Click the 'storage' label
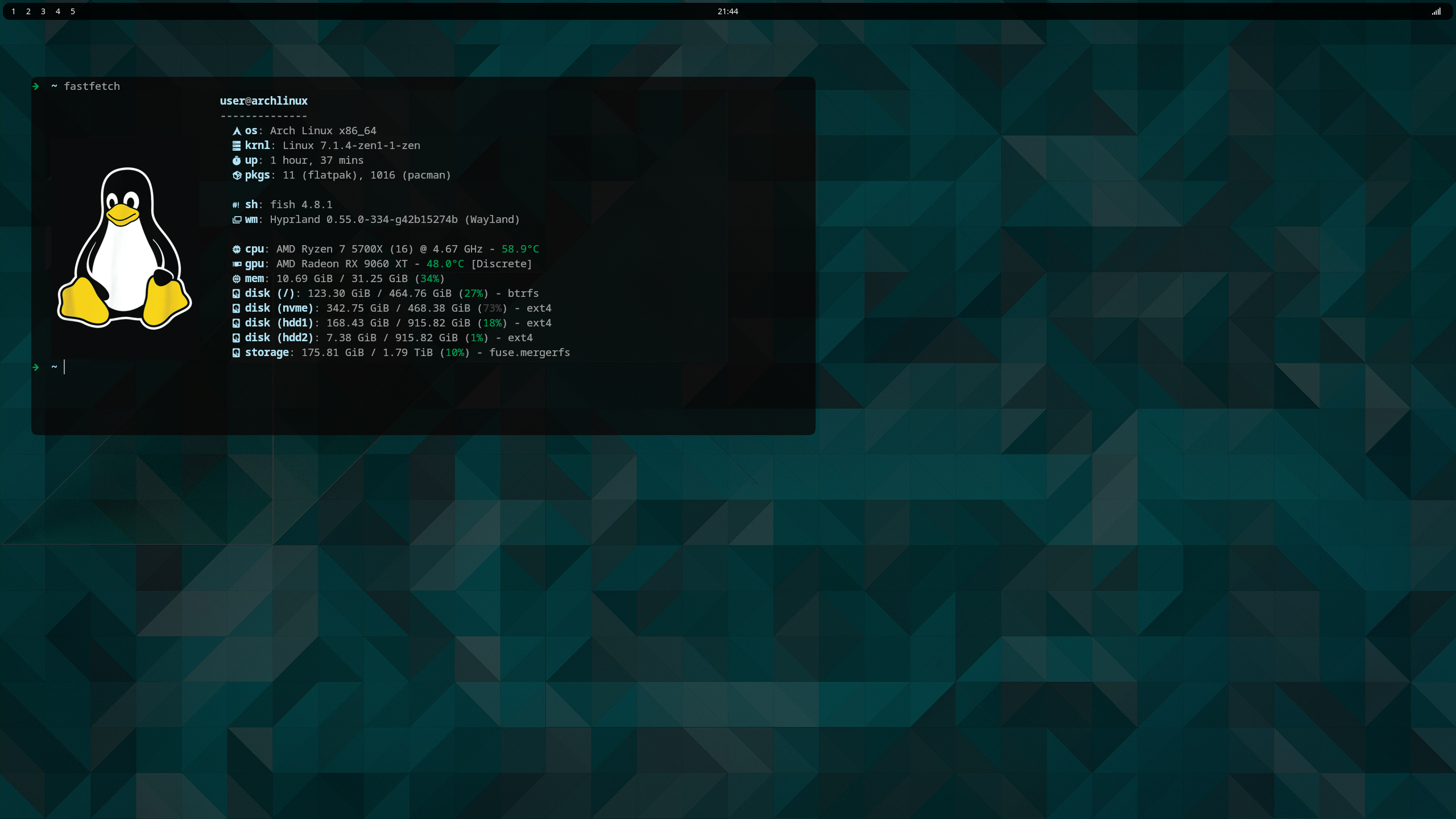Image resolution: width=1456 pixels, height=819 pixels. [267, 353]
